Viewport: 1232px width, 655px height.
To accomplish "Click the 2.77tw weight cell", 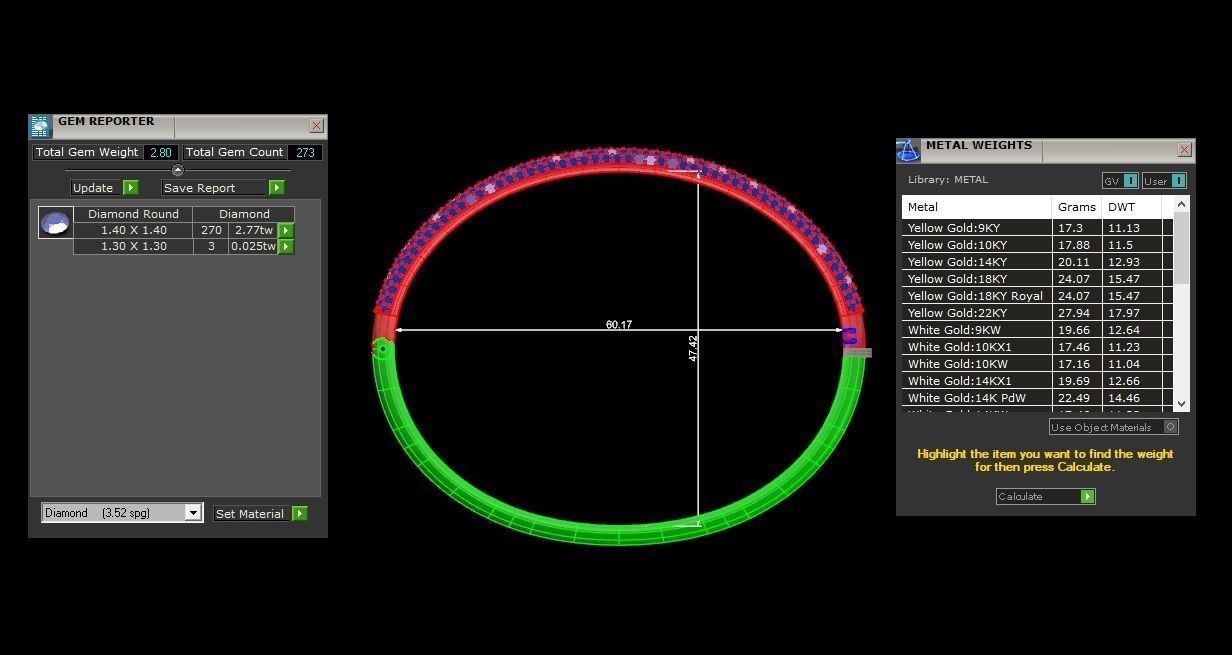I will tap(254, 230).
